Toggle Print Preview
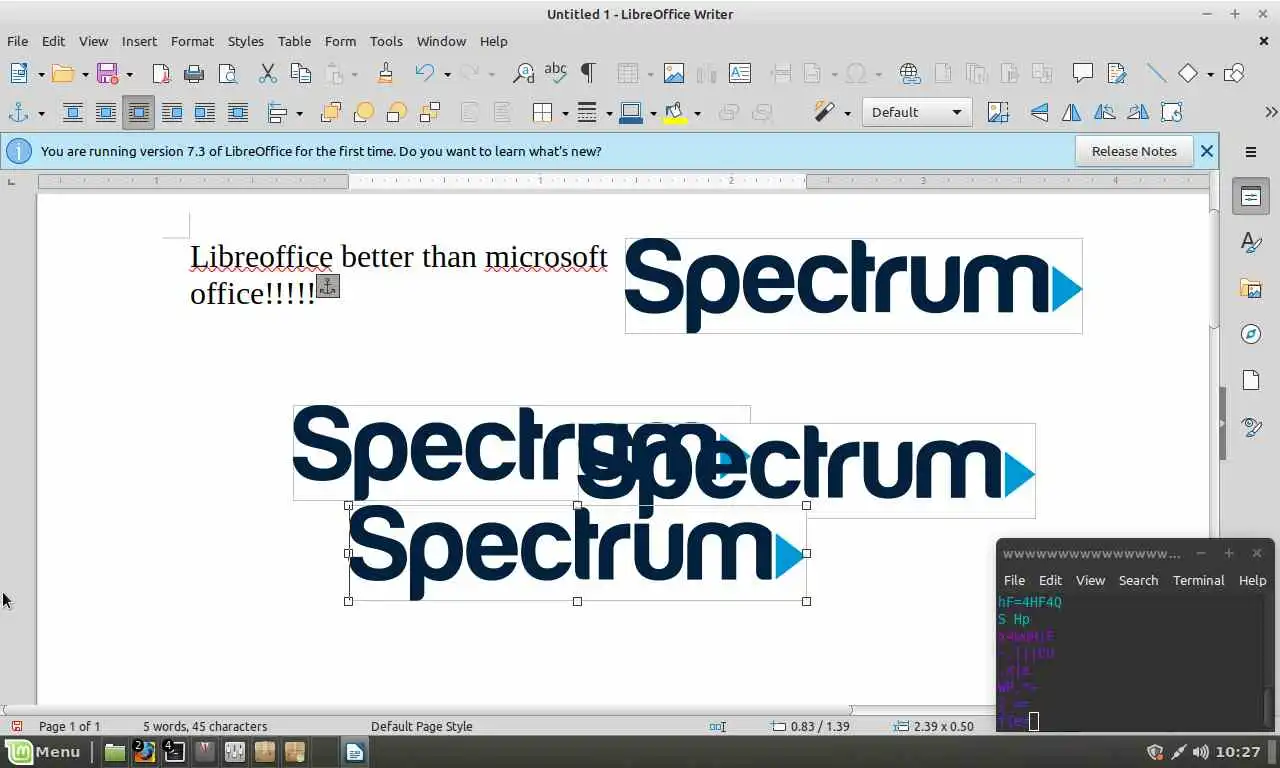1280x768 pixels. 227,73
